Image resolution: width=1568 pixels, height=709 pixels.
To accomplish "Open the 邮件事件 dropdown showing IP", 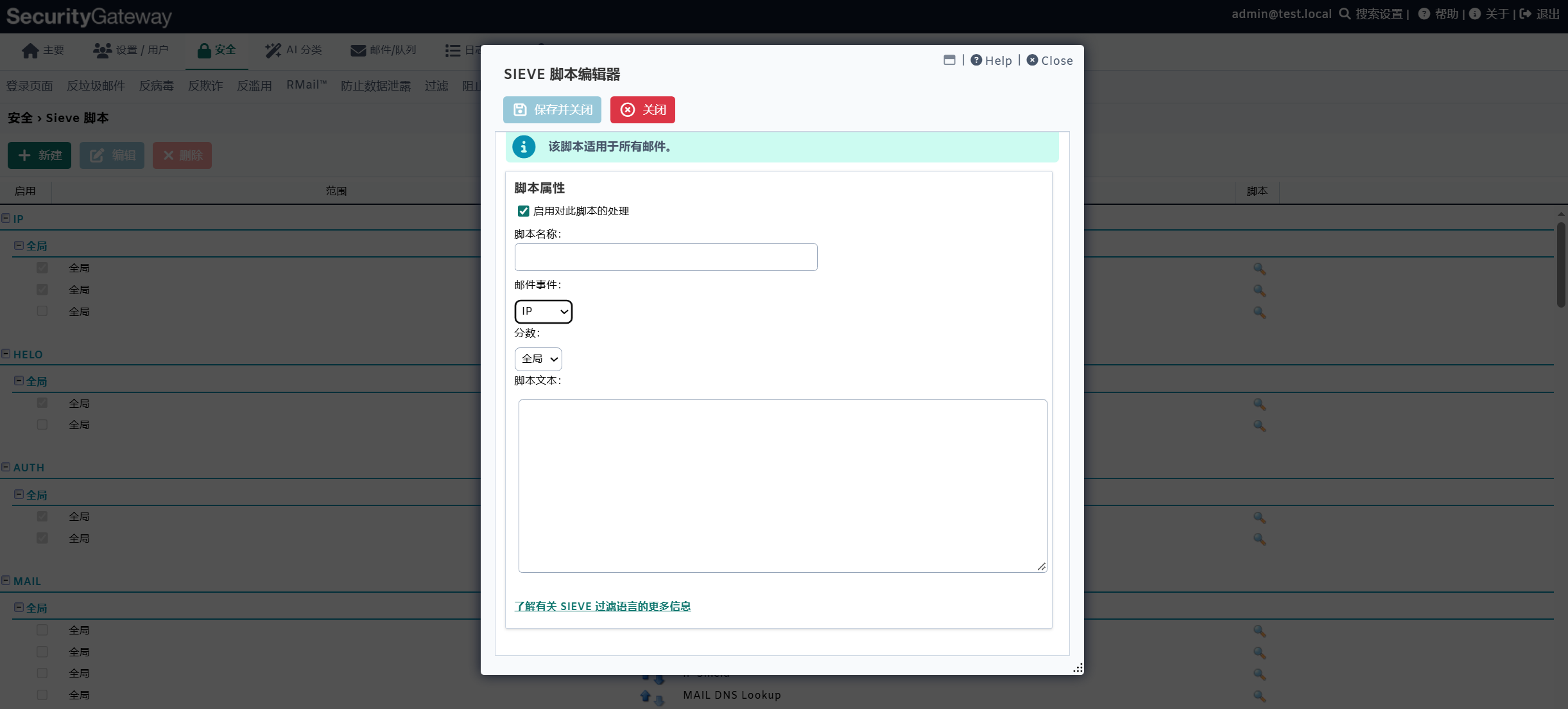I will 543,311.
